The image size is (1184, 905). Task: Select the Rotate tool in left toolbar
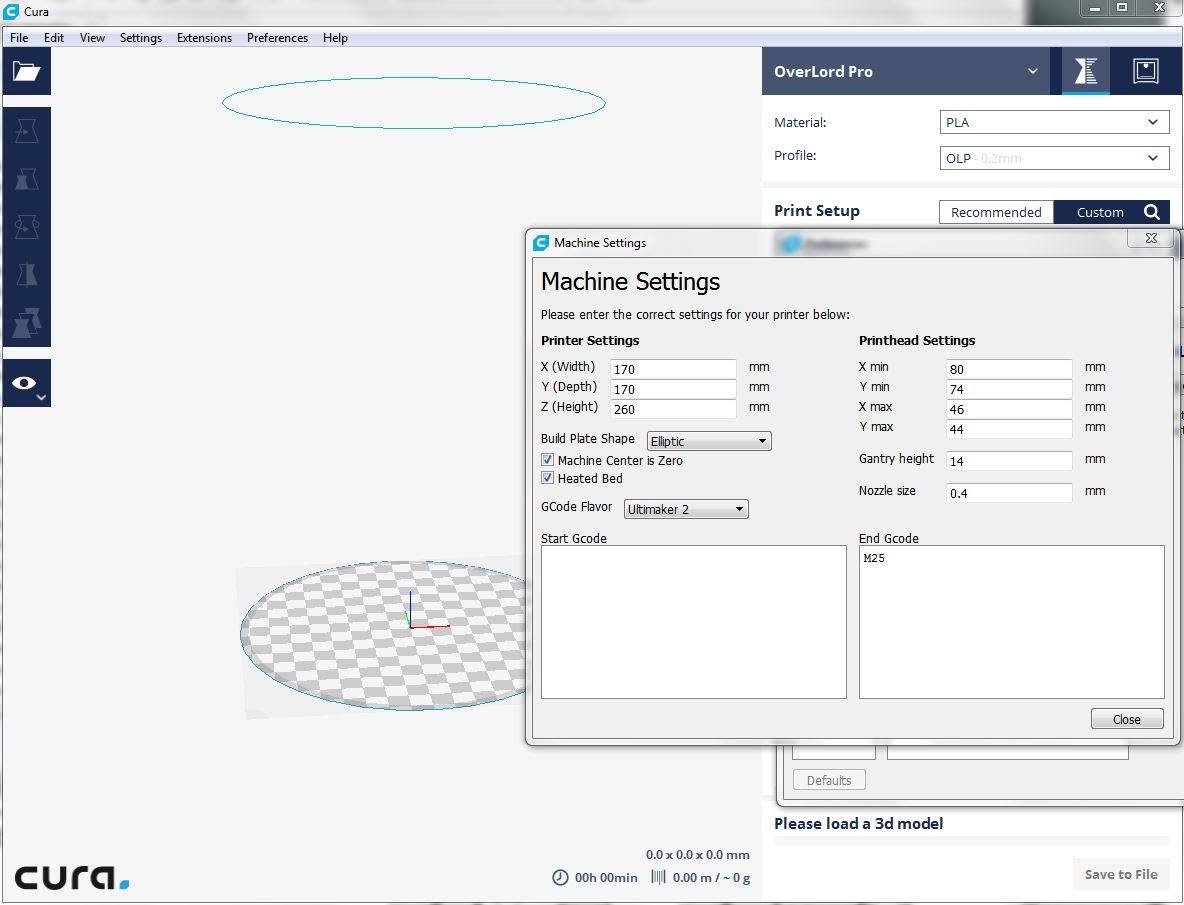coord(26,226)
